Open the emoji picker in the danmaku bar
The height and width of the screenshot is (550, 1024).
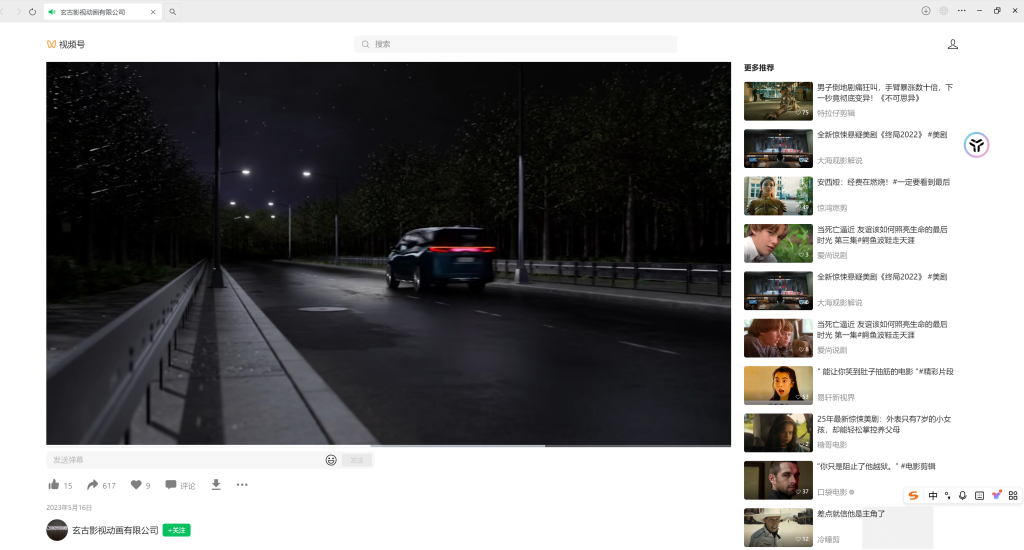[x=331, y=460]
